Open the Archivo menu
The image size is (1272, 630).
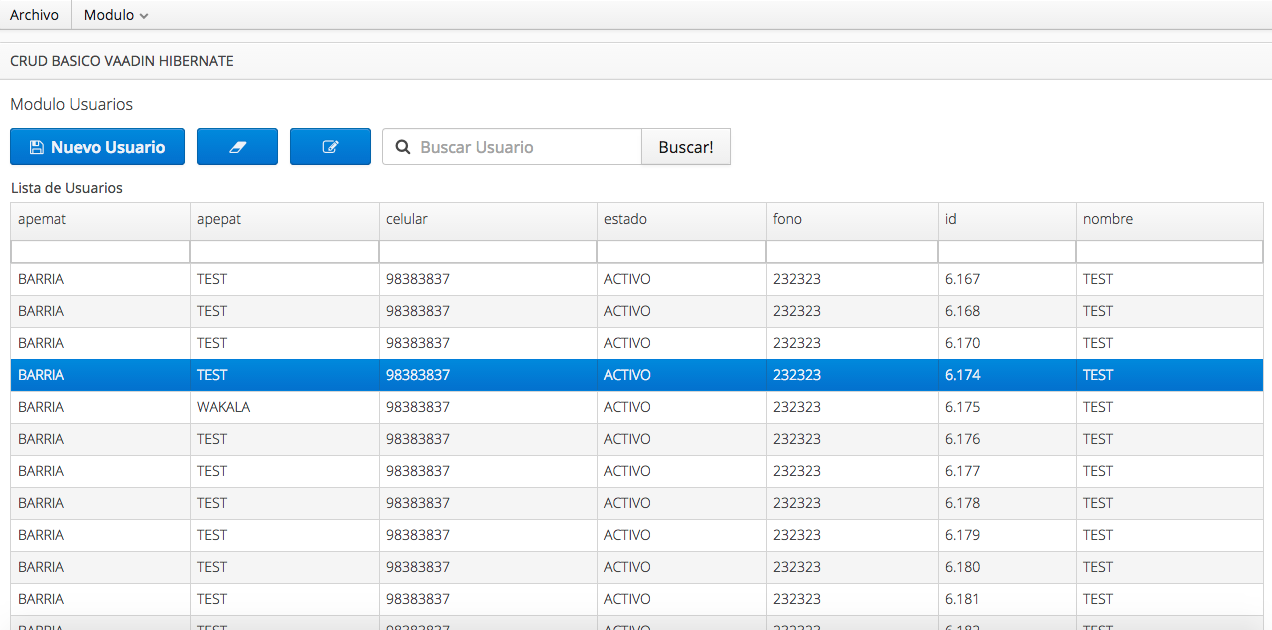tap(34, 15)
